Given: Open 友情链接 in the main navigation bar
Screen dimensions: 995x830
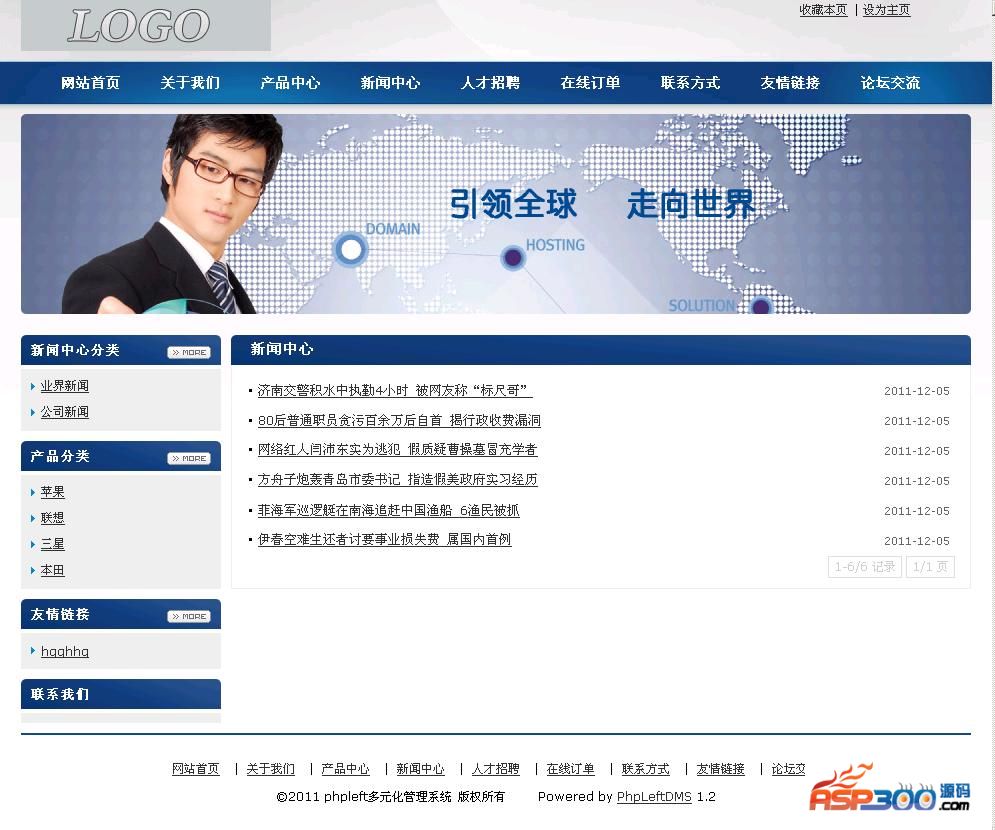Looking at the screenshot, I should pyautogui.click(x=790, y=83).
